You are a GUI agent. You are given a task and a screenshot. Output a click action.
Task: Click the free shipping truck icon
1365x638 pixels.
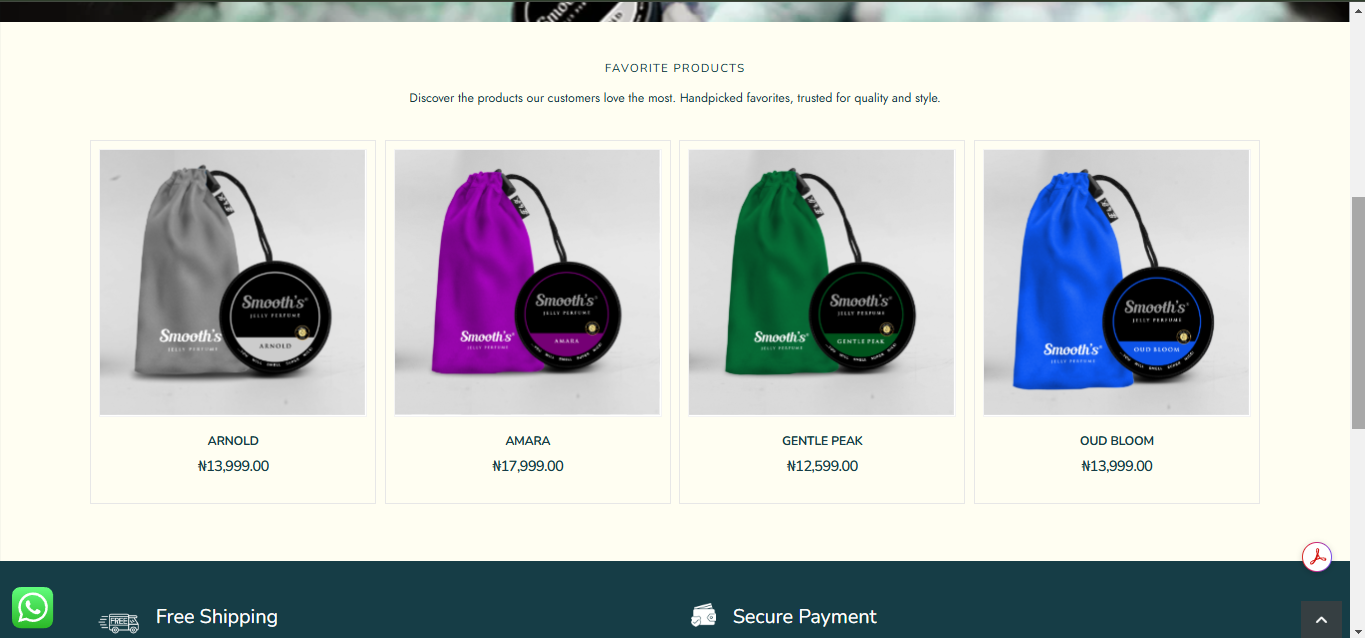click(119, 622)
